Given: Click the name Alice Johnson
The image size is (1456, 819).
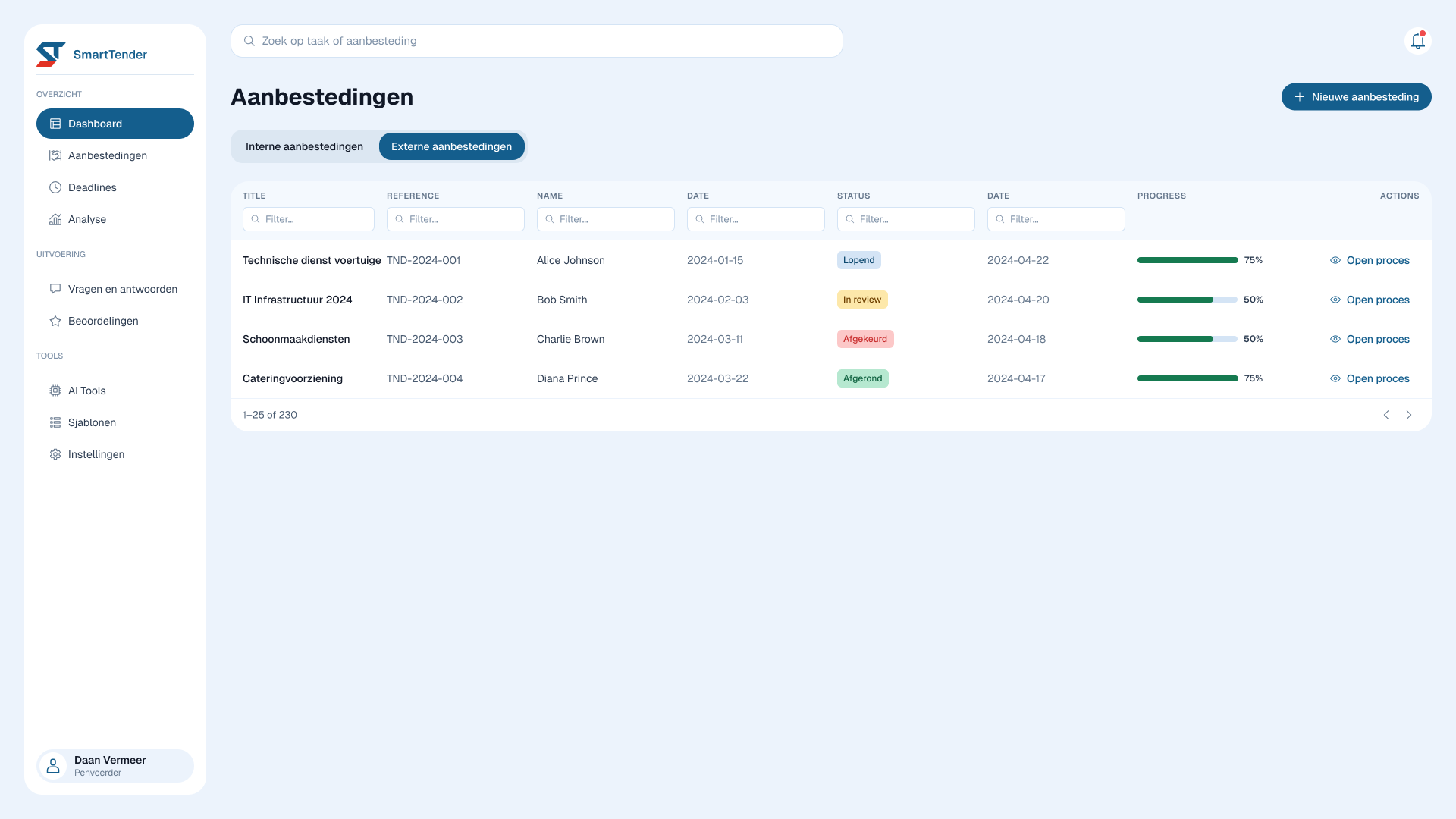Looking at the screenshot, I should [x=571, y=260].
